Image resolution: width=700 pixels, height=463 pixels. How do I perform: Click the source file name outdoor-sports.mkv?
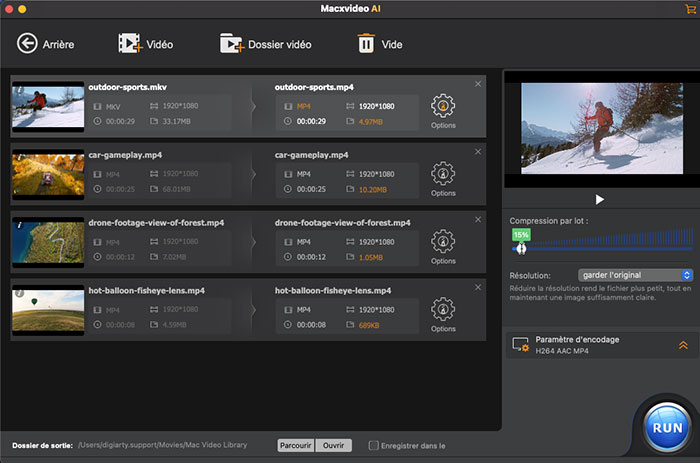coord(128,87)
